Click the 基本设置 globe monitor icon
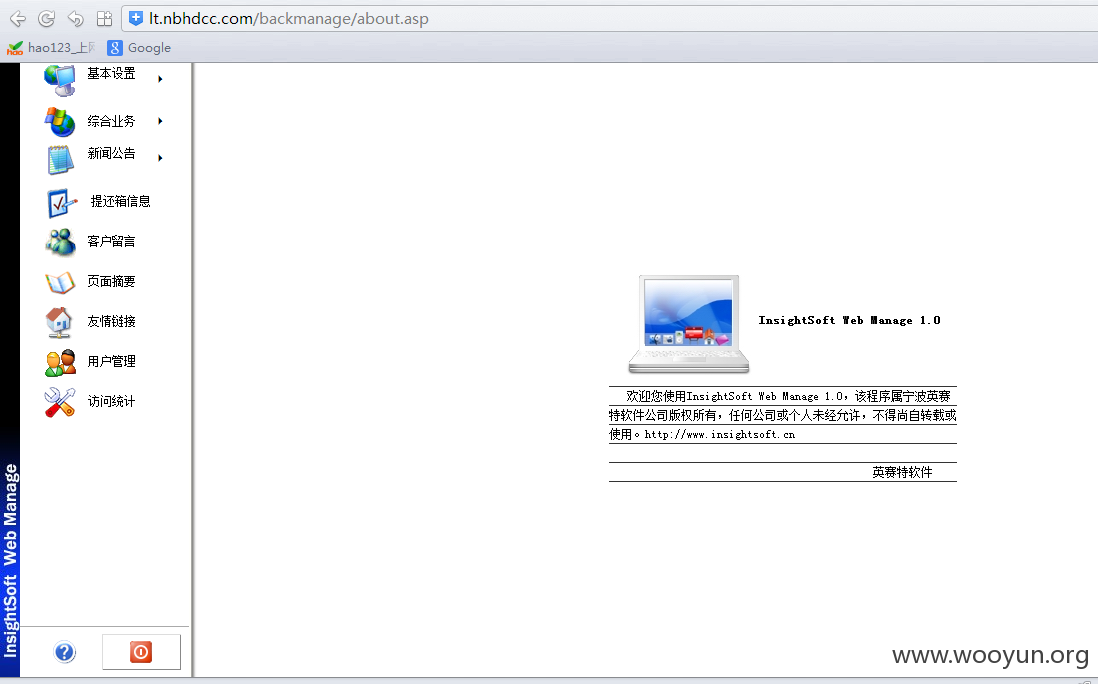 click(x=60, y=79)
